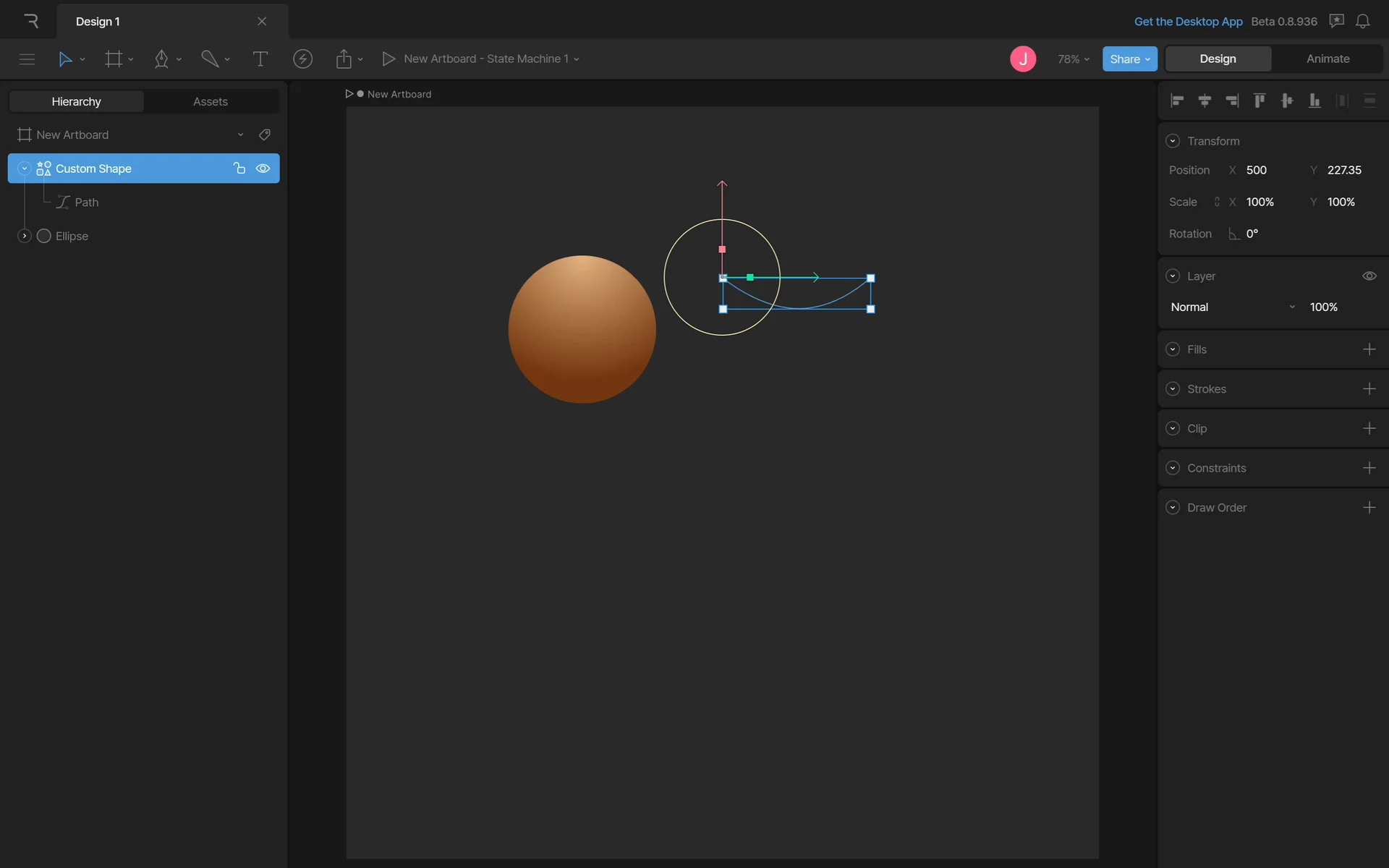Open Get the Desktop App link
Image resolution: width=1389 pixels, height=868 pixels.
pyautogui.click(x=1188, y=21)
